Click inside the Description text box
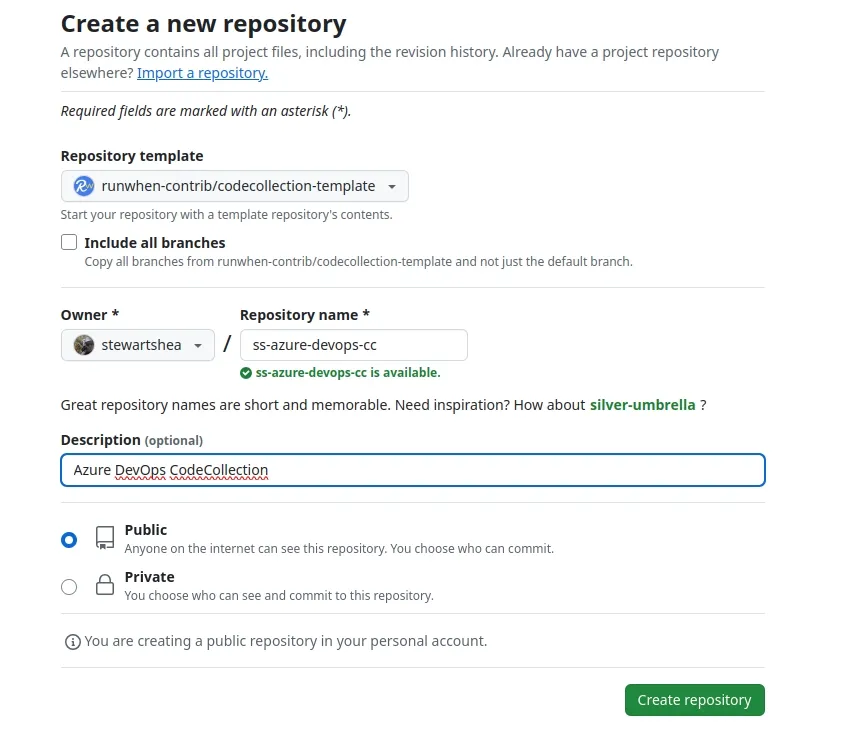Image resolution: width=868 pixels, height=734 pixels. 413,470
